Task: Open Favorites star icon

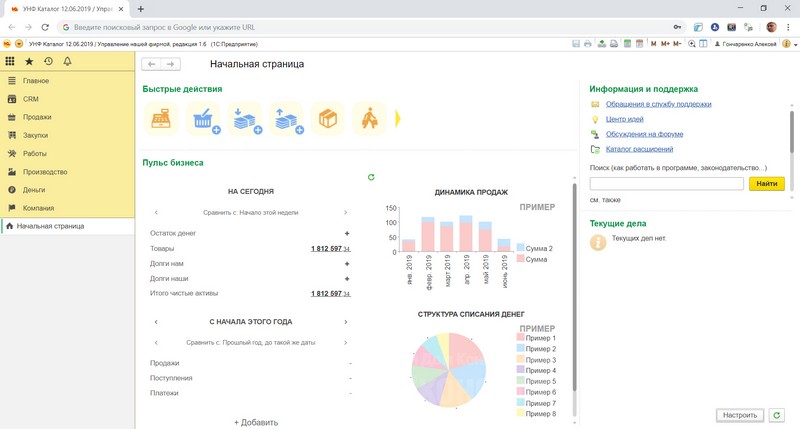Action: (29, 61)
